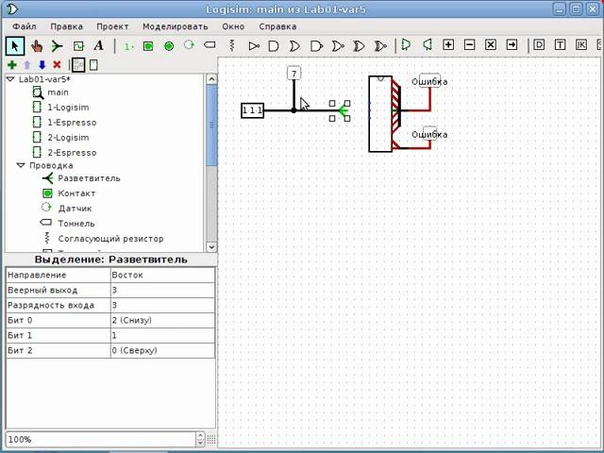Select the adder (+) tool
The image size is (604, 453).
[x=448, y=45]
